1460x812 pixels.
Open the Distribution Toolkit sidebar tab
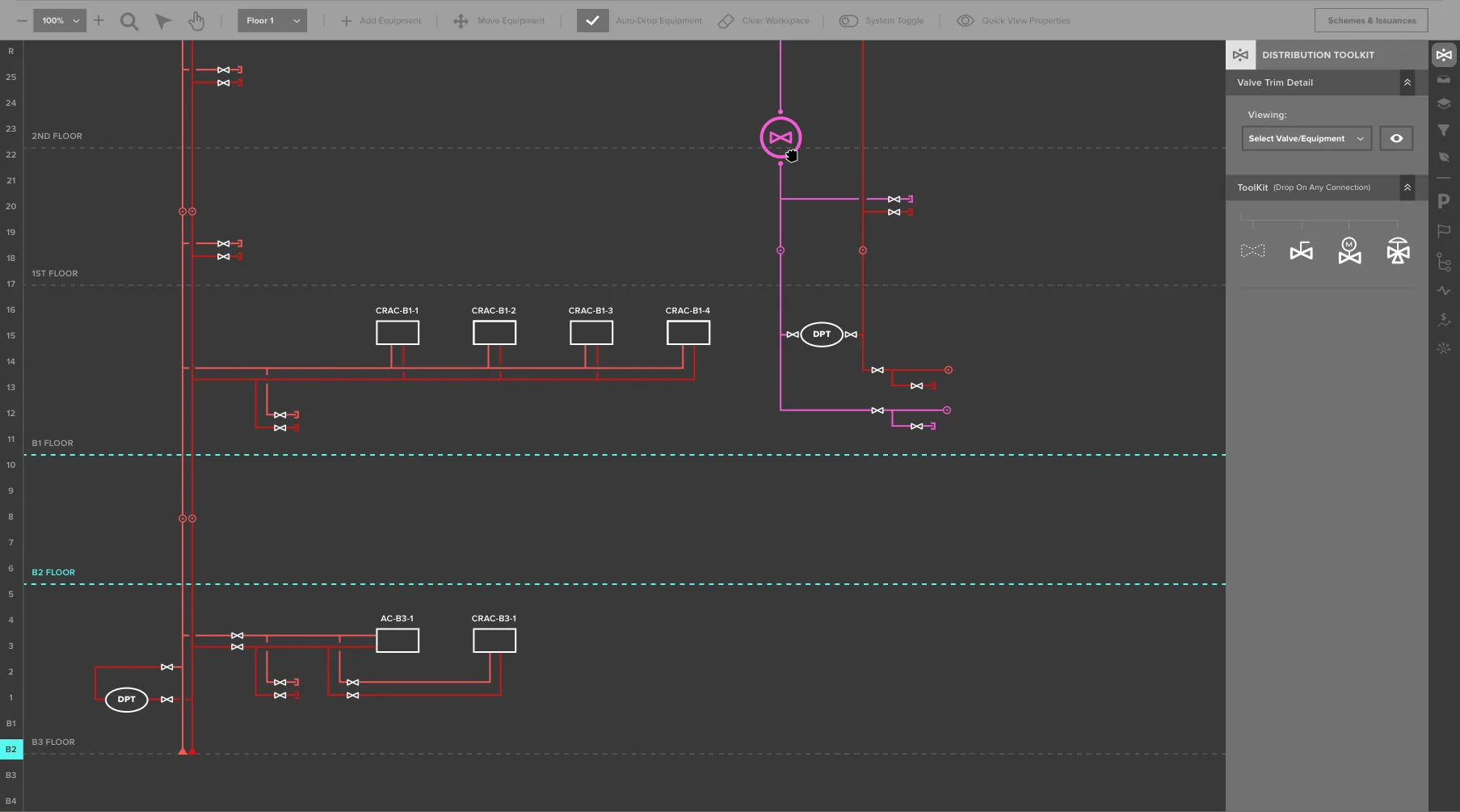click(1444, 55)
